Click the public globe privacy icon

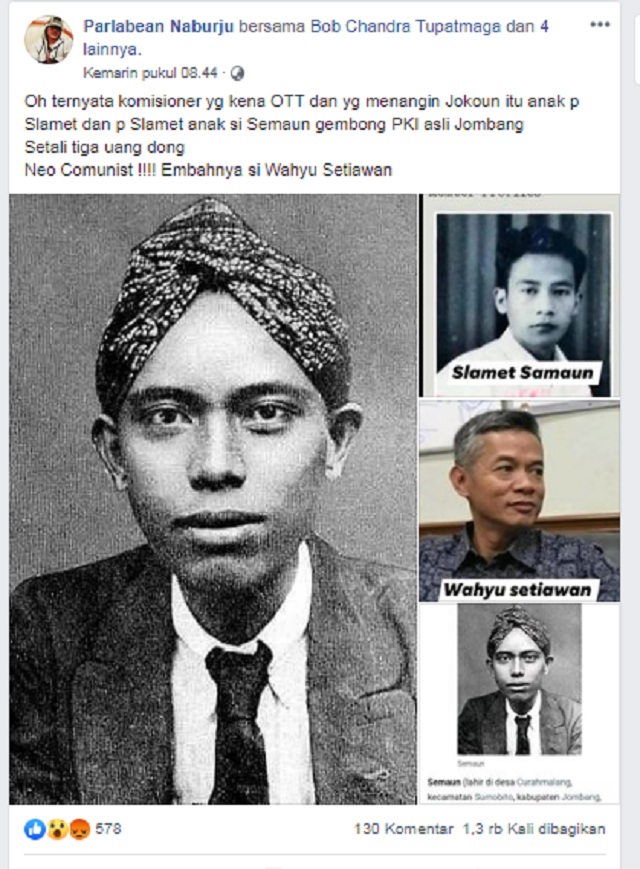tap(237, 73)
